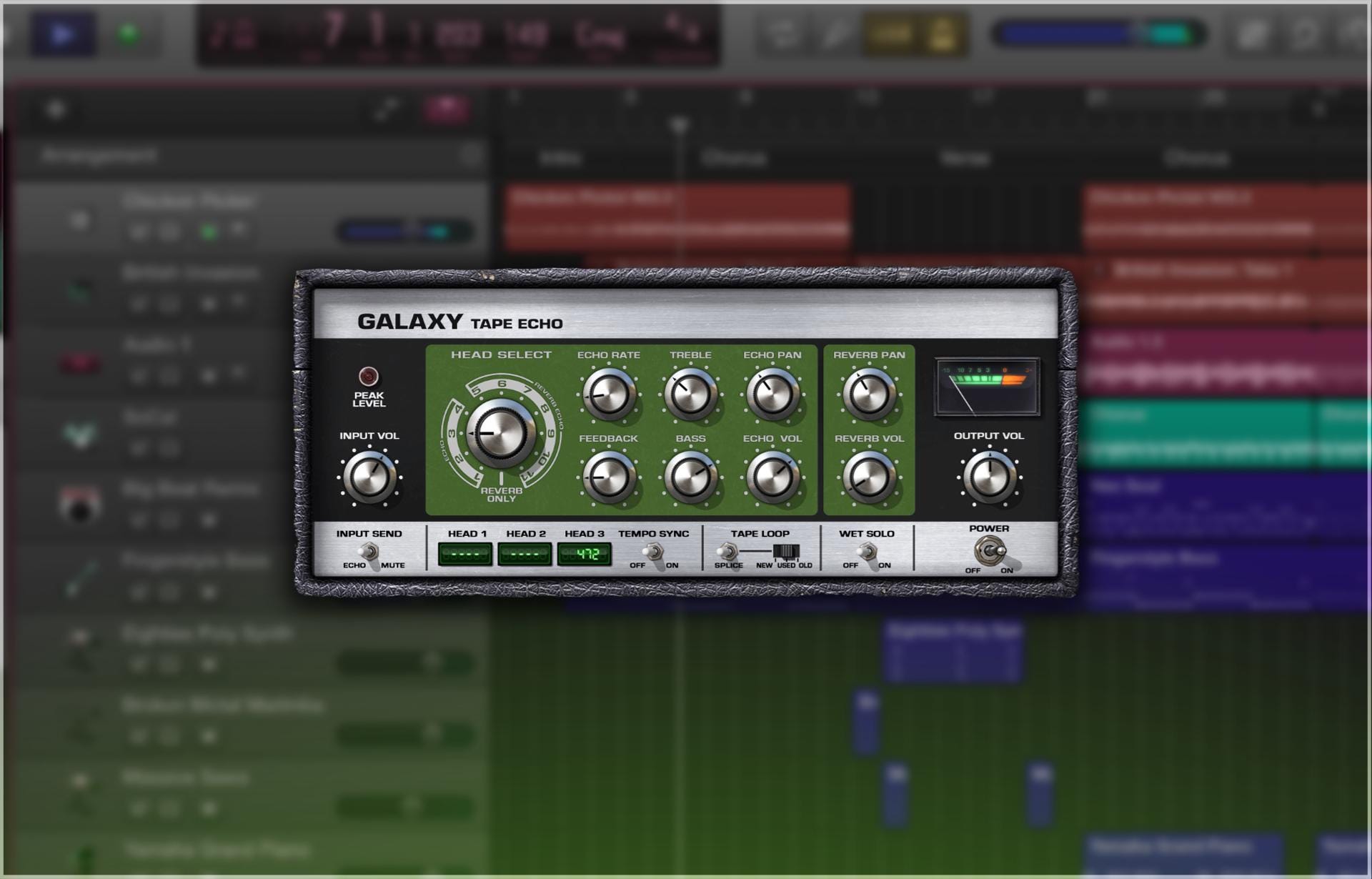1372x879 pixels.
Task: Flip the Power switch off
Action: 990,551
